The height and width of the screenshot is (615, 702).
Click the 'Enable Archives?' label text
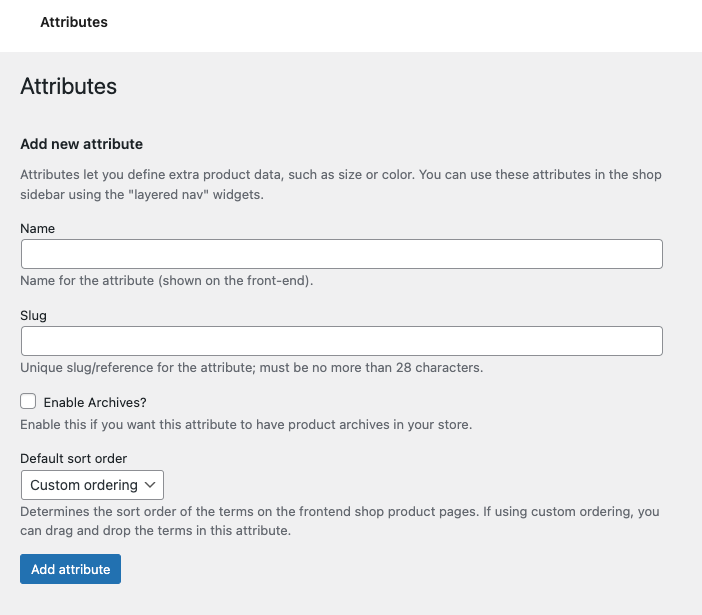tap(95, 402)
